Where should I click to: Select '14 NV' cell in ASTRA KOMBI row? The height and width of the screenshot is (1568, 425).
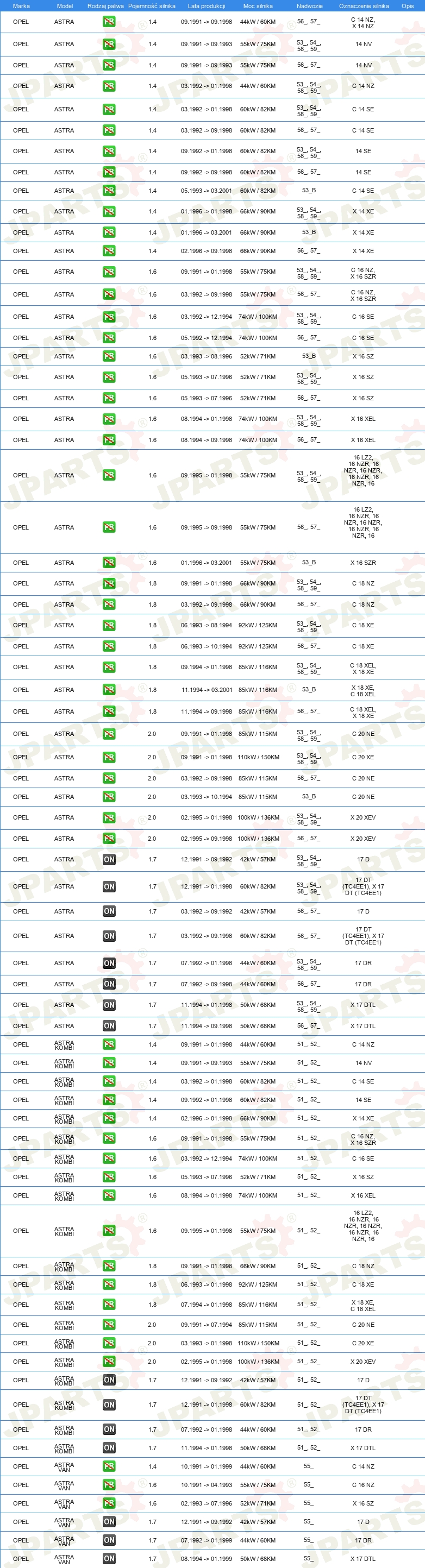[x=364, y=1063]
